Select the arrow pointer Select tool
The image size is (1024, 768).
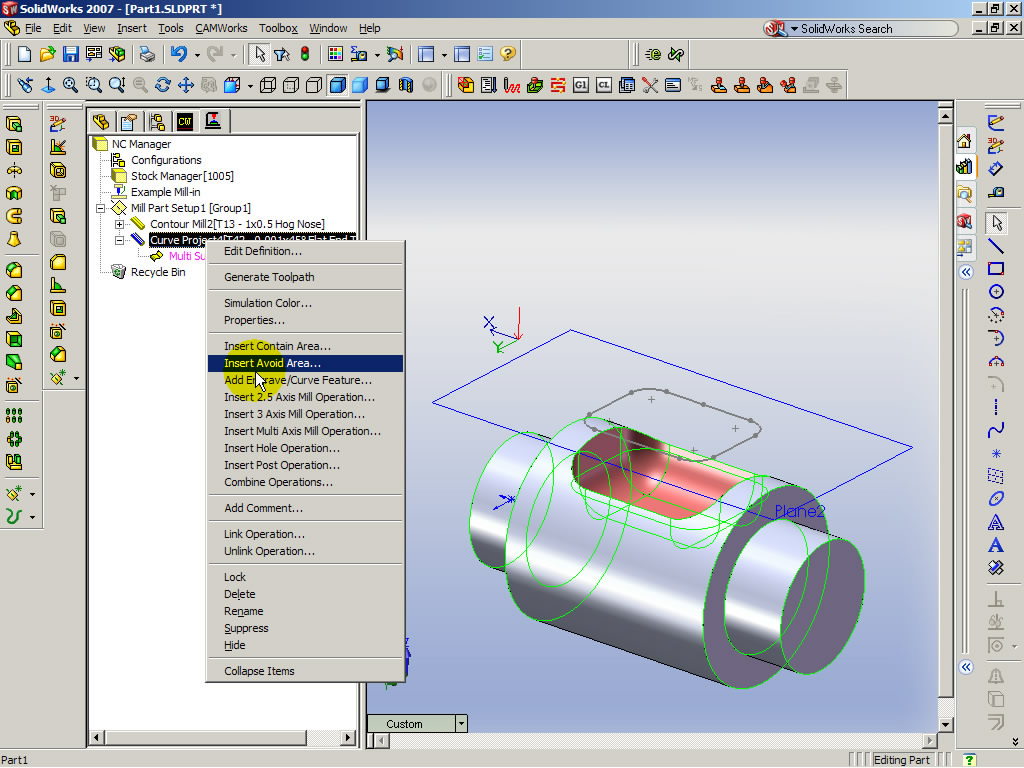pyautogui.click(x=260, y=54)
